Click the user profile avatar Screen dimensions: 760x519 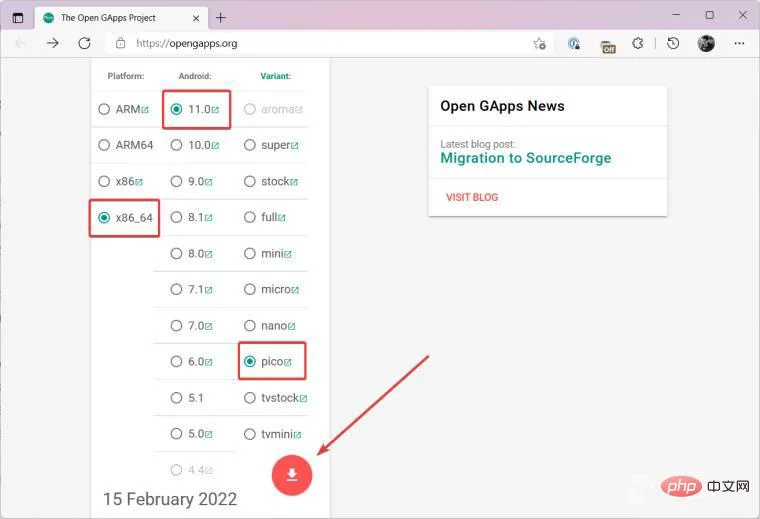706,44
